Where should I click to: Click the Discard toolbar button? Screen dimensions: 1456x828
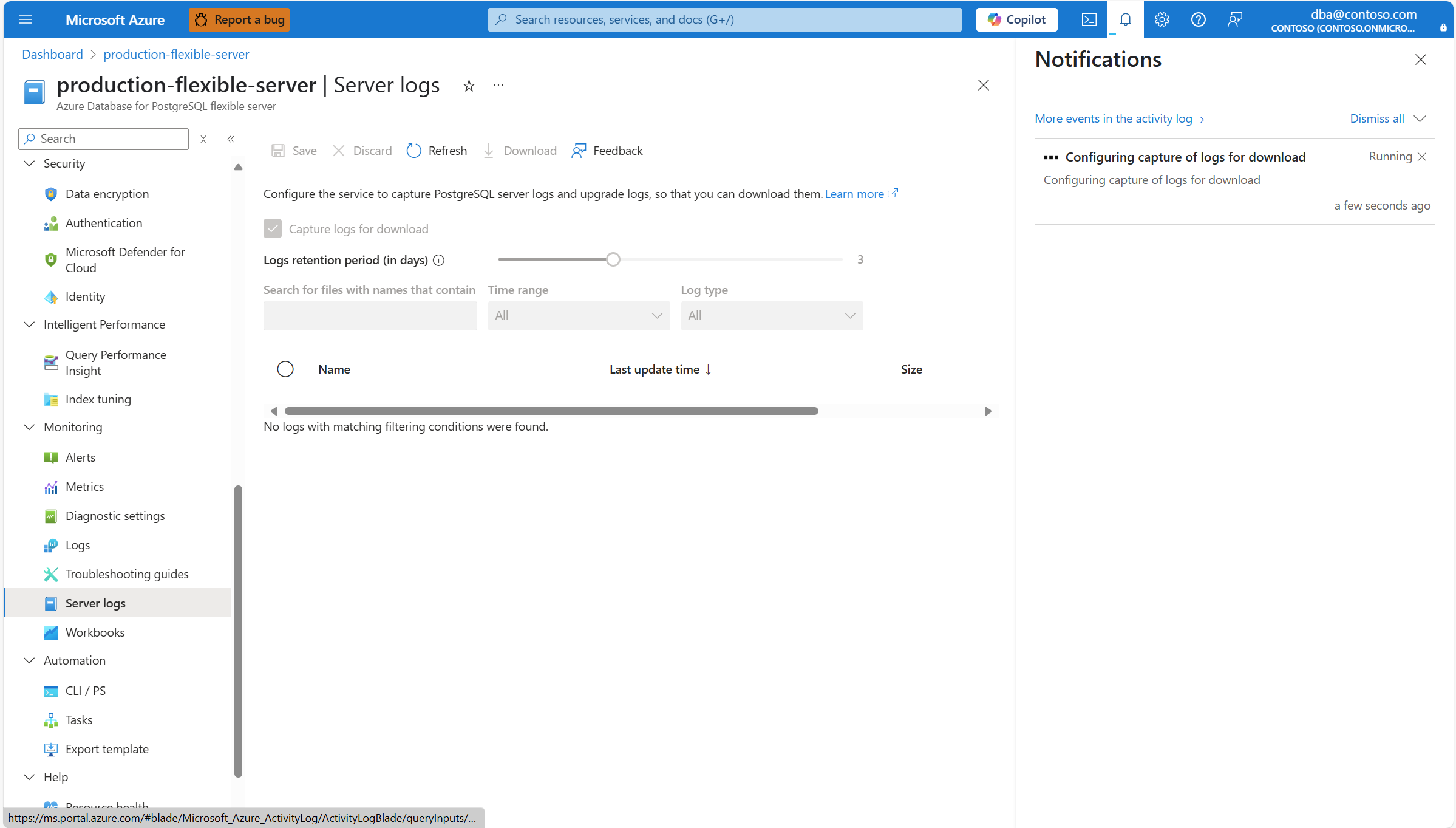pyautogui.click(x=362, y=151)
